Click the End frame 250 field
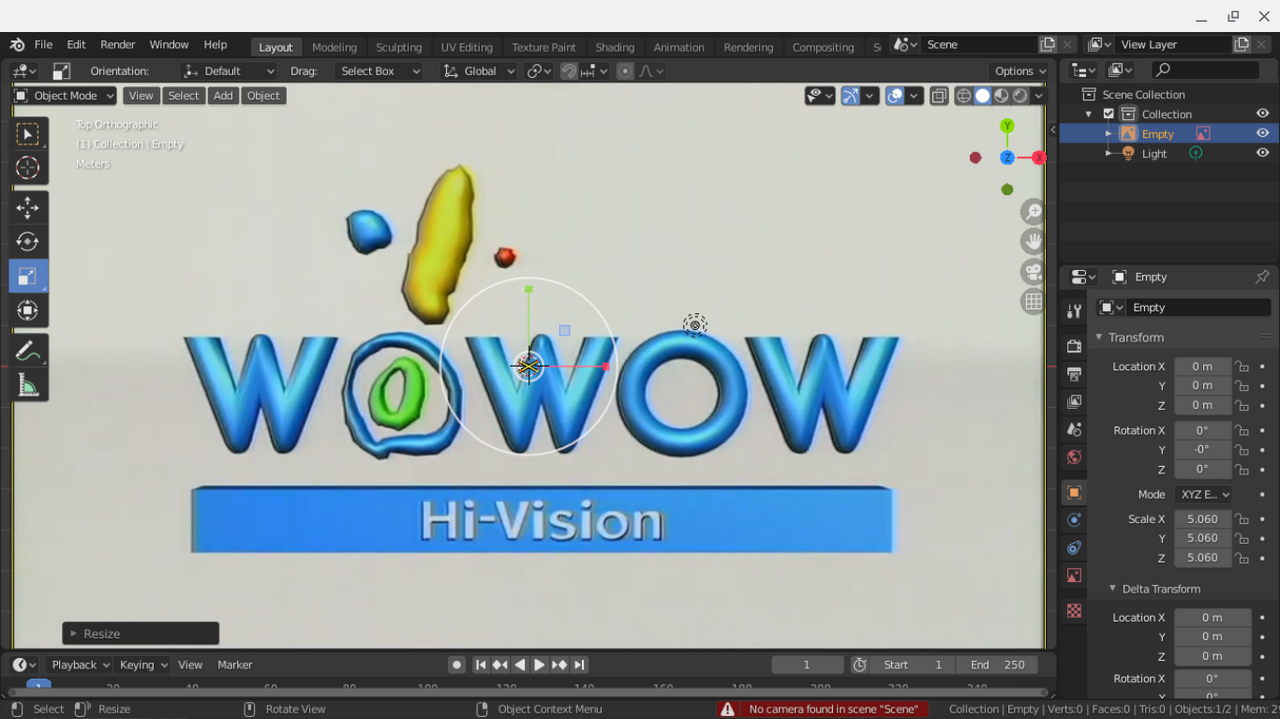The height and width of the screenshot is (719, 1280). 996,665
